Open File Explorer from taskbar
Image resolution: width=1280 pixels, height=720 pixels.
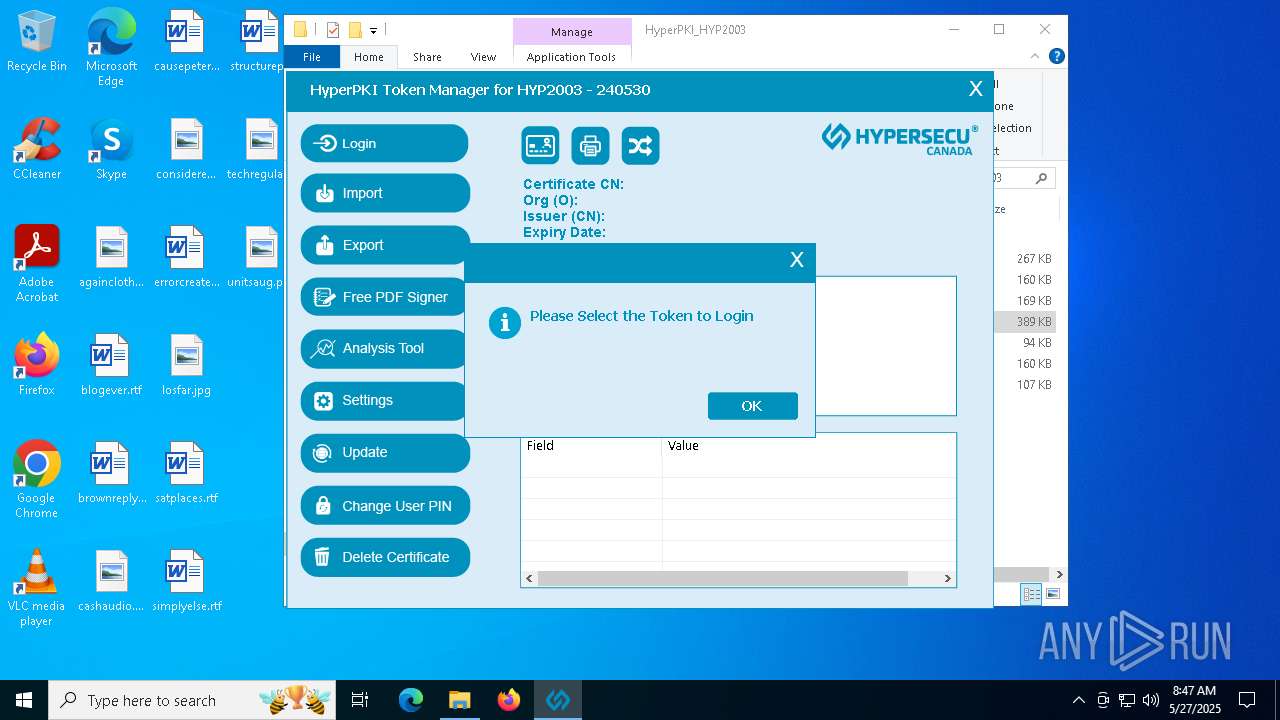click(x=459, y=700)
